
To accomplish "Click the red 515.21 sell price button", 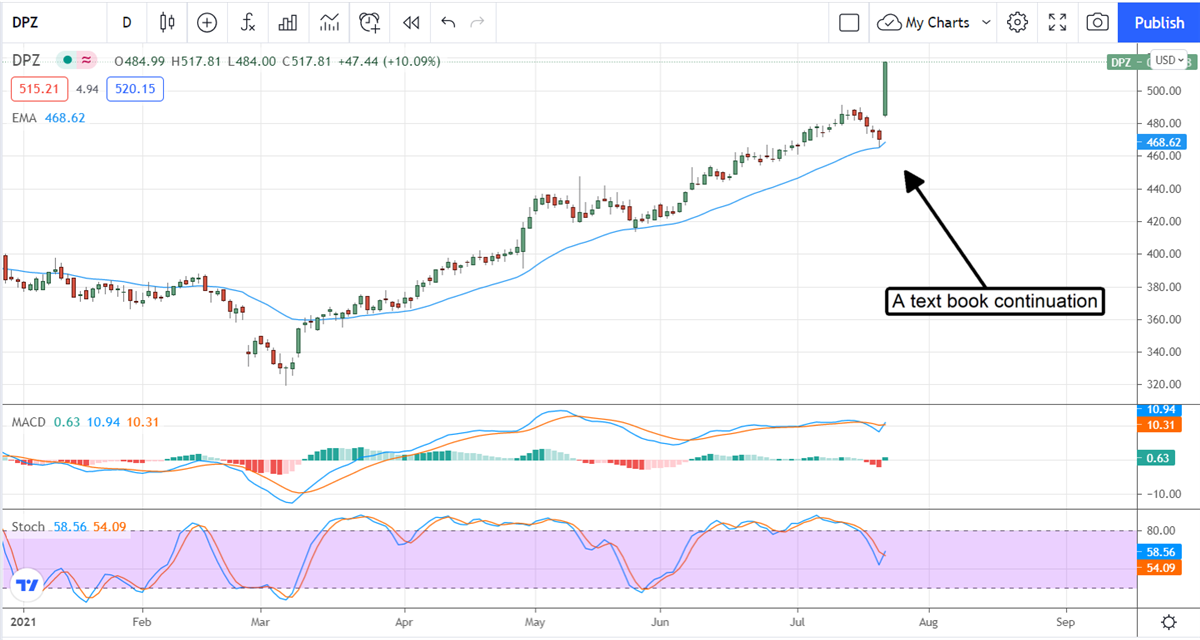I will coord(39,90).
